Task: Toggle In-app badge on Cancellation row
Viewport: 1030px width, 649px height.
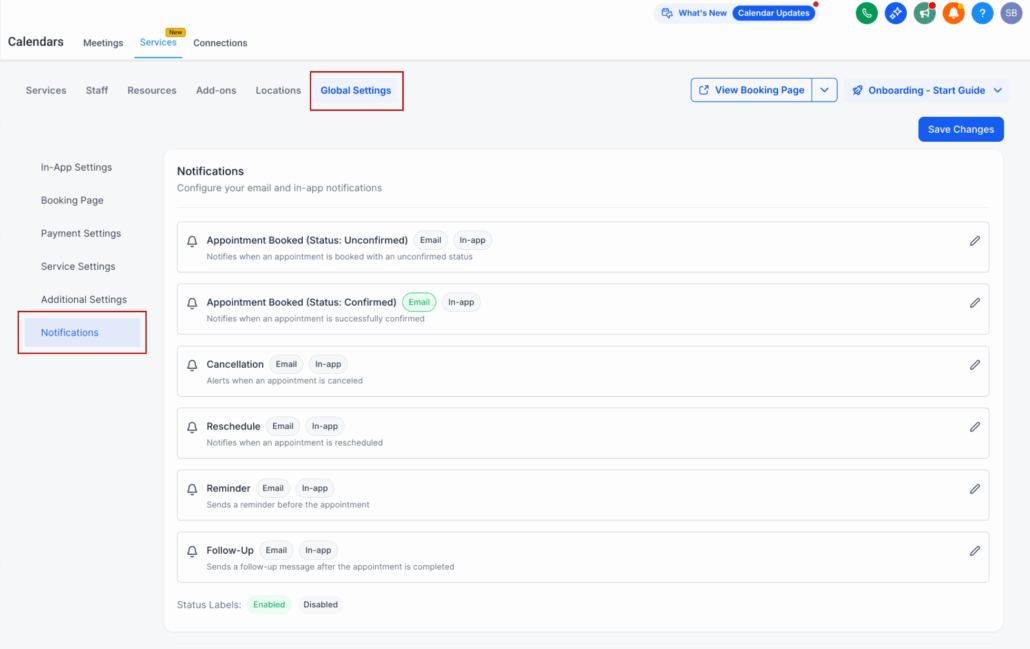Action: click(x=328, y=364)
